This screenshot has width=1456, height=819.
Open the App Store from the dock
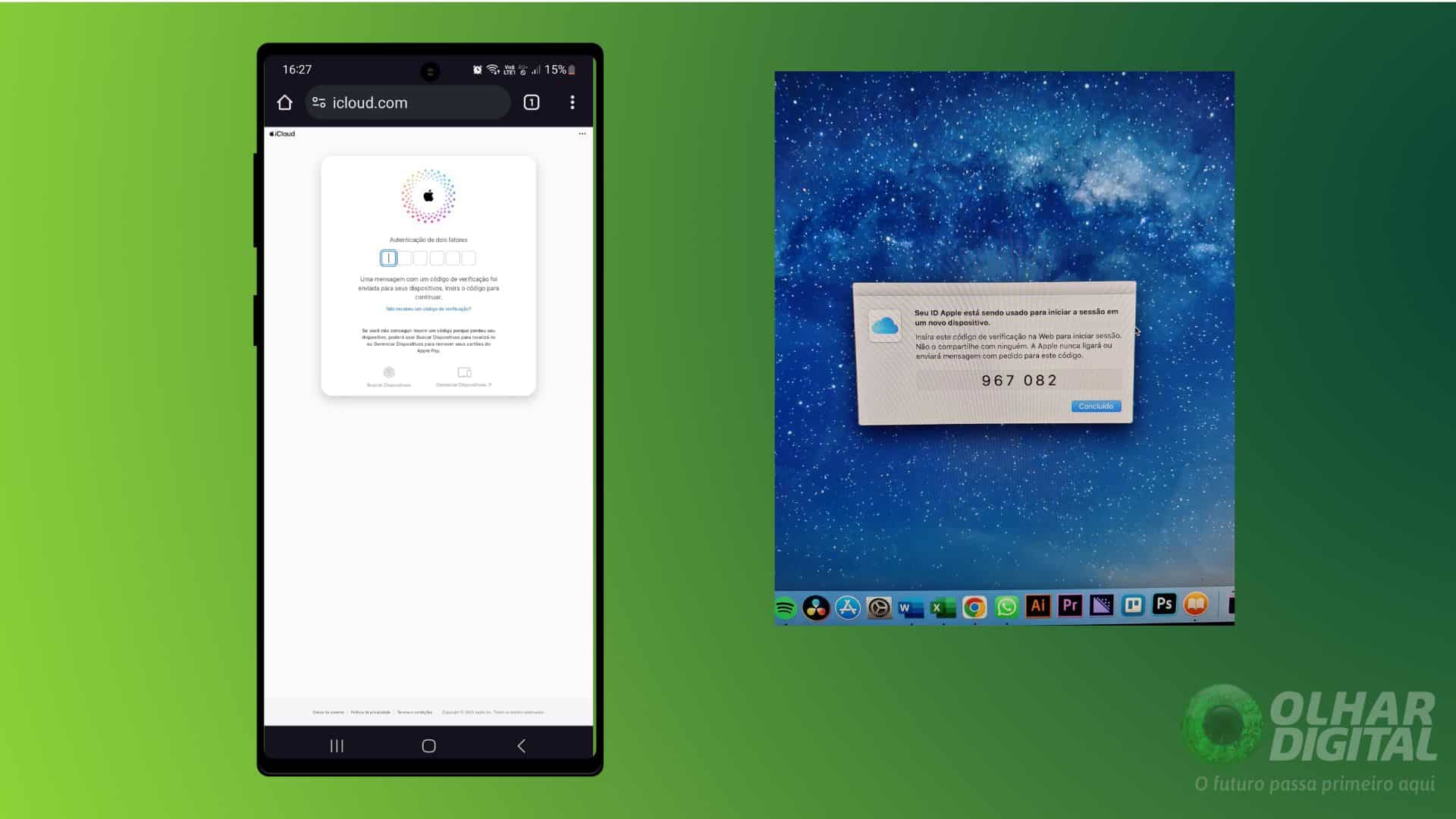(x=848, y=607)
